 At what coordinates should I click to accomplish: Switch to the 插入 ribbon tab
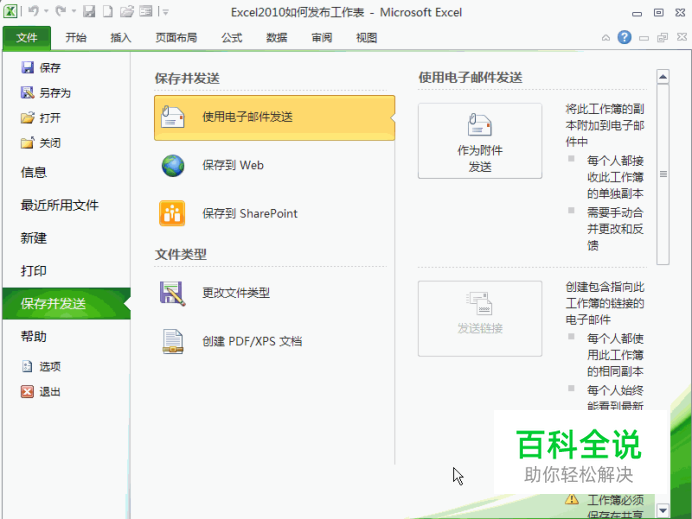tap(121, 38)
